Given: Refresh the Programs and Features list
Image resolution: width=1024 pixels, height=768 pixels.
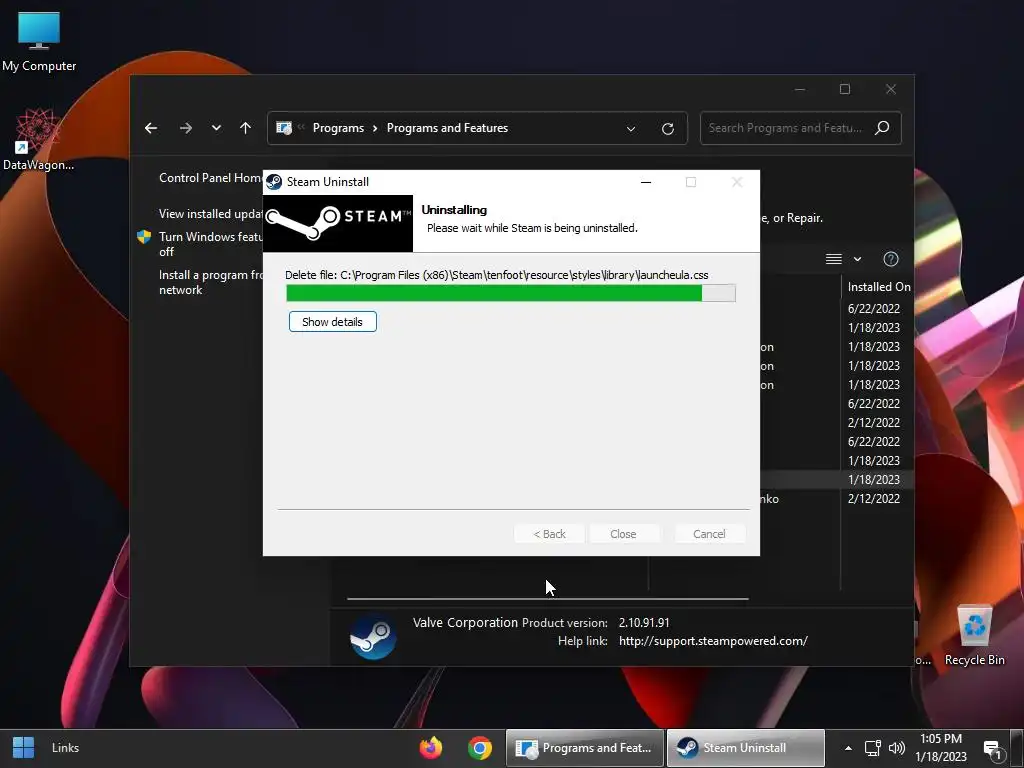Looking at the screenshot, I should coord(667,129).
